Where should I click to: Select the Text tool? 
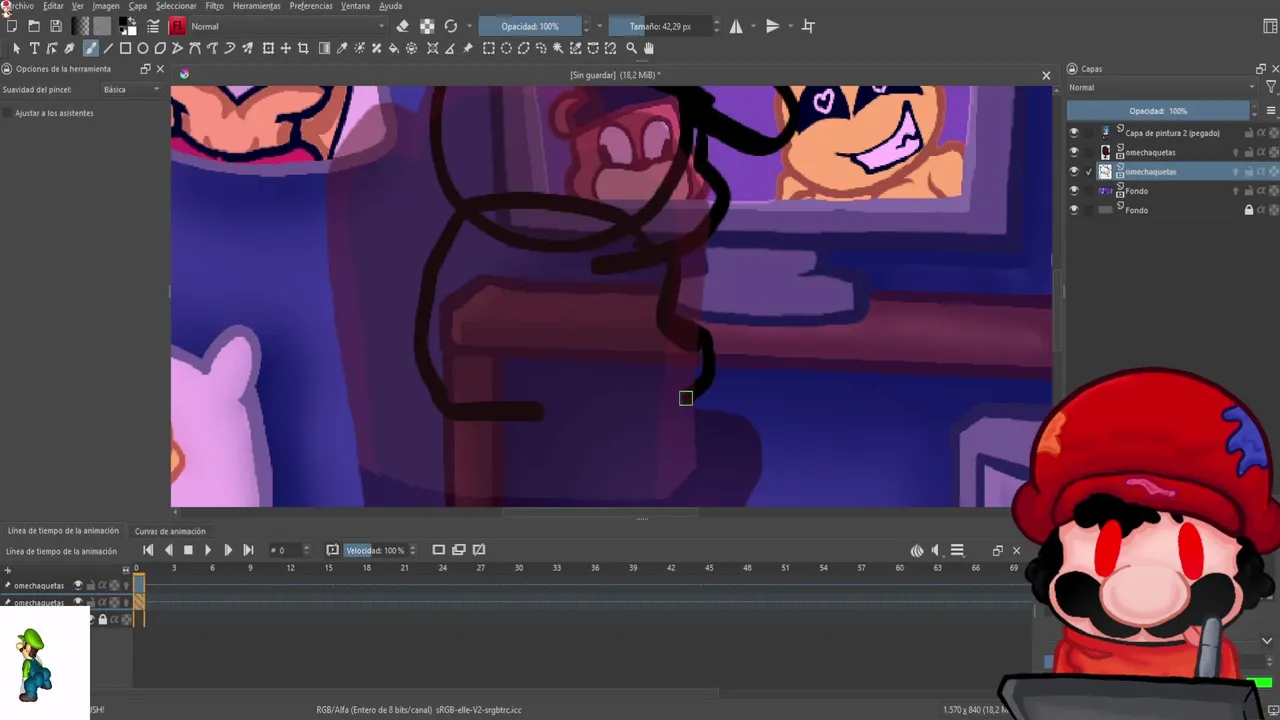(34, 48)
